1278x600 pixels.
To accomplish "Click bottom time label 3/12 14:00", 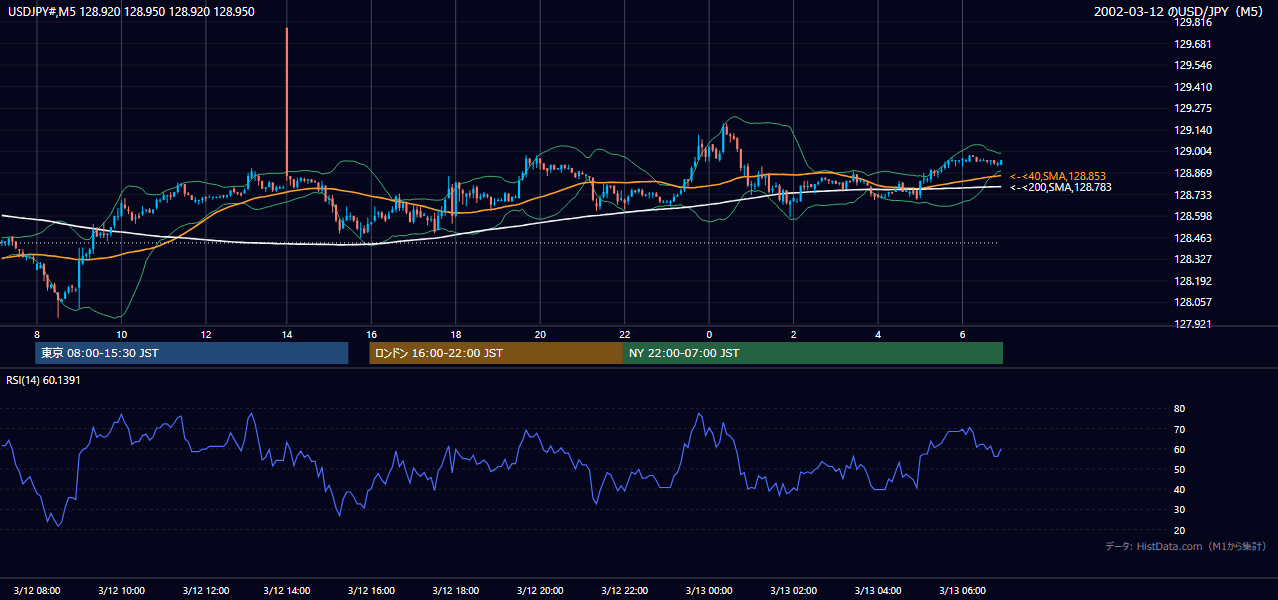I will (x=289, y=590).
